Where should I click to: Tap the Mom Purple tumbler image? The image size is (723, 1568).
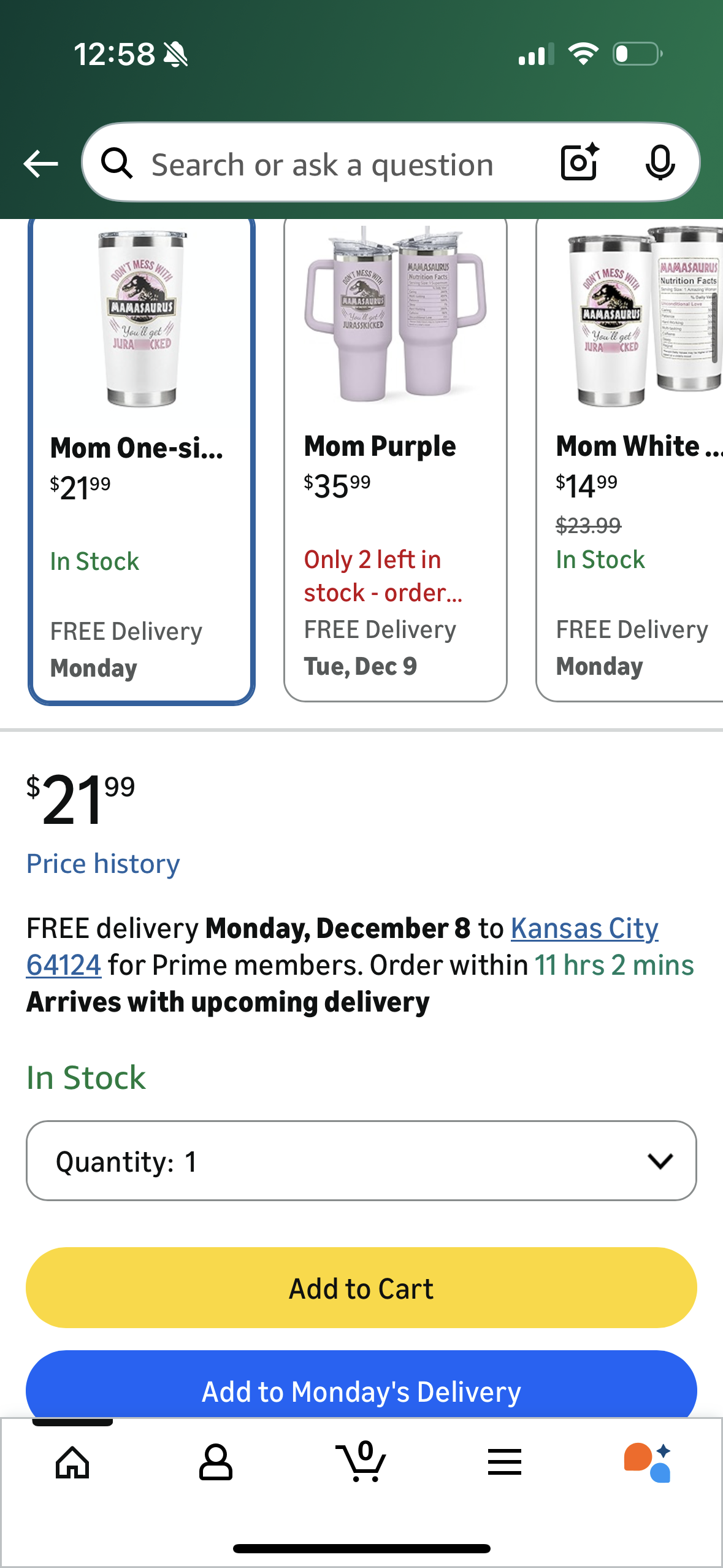pos(395,314)
